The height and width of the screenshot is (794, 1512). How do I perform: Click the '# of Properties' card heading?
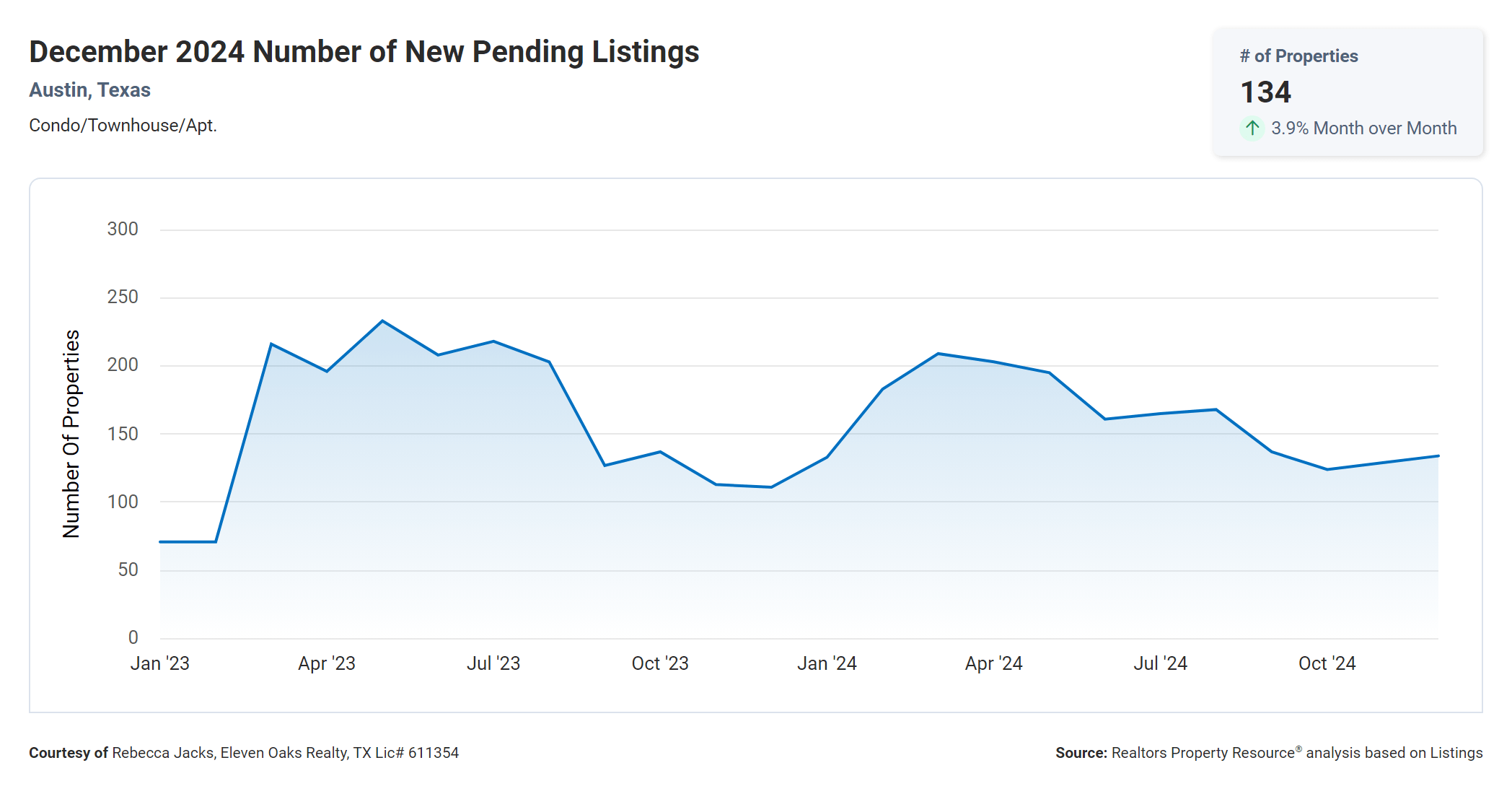(1298, 56)
